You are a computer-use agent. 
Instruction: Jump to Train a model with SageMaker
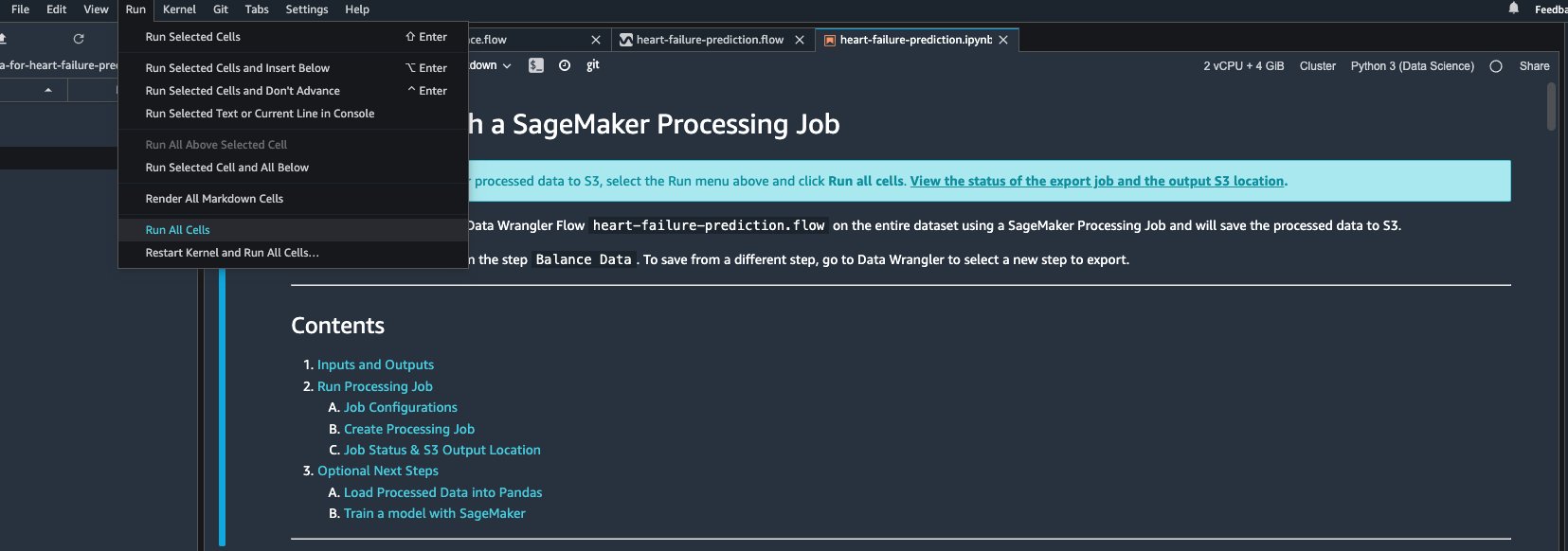(435, 513)
